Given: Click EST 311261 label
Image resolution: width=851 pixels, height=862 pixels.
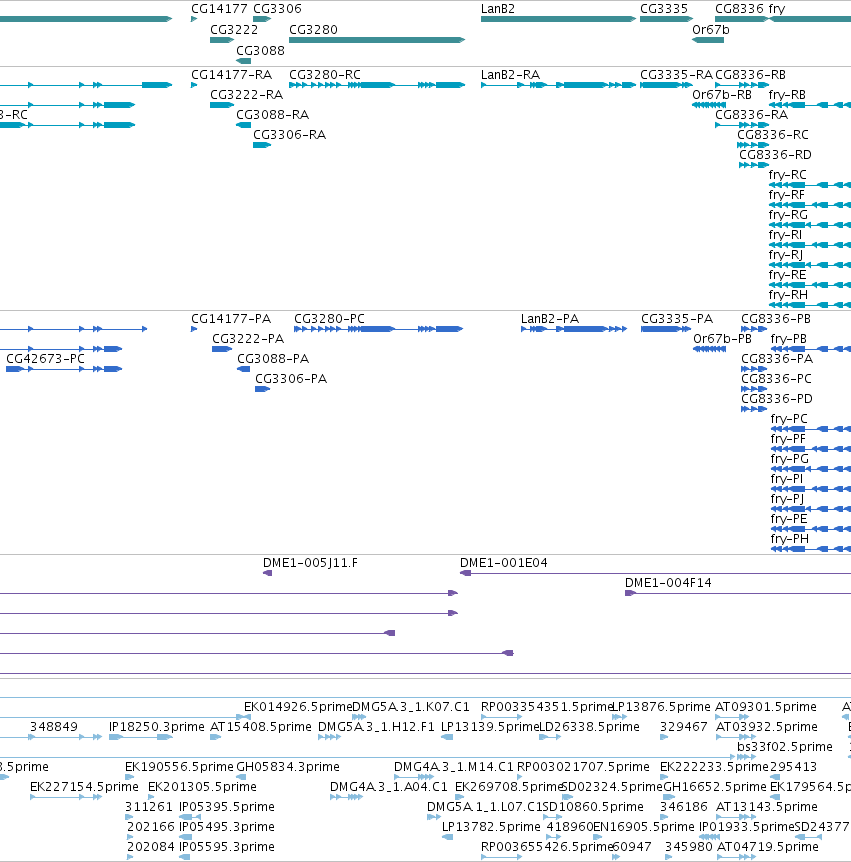Looking at the screenshot, I should pos(148,806).
